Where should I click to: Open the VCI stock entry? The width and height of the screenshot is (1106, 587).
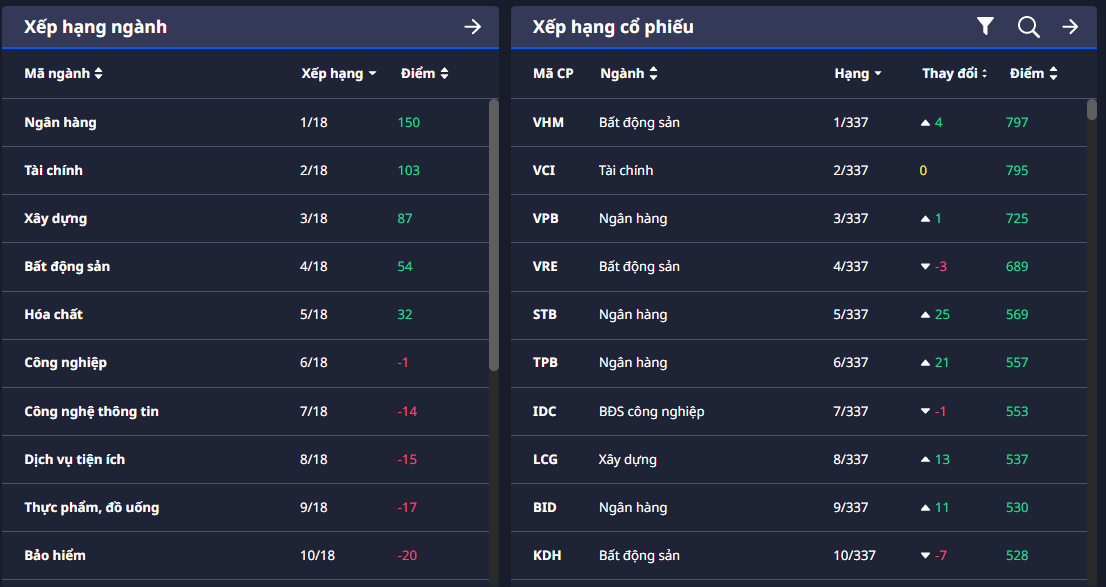(544, 170)
